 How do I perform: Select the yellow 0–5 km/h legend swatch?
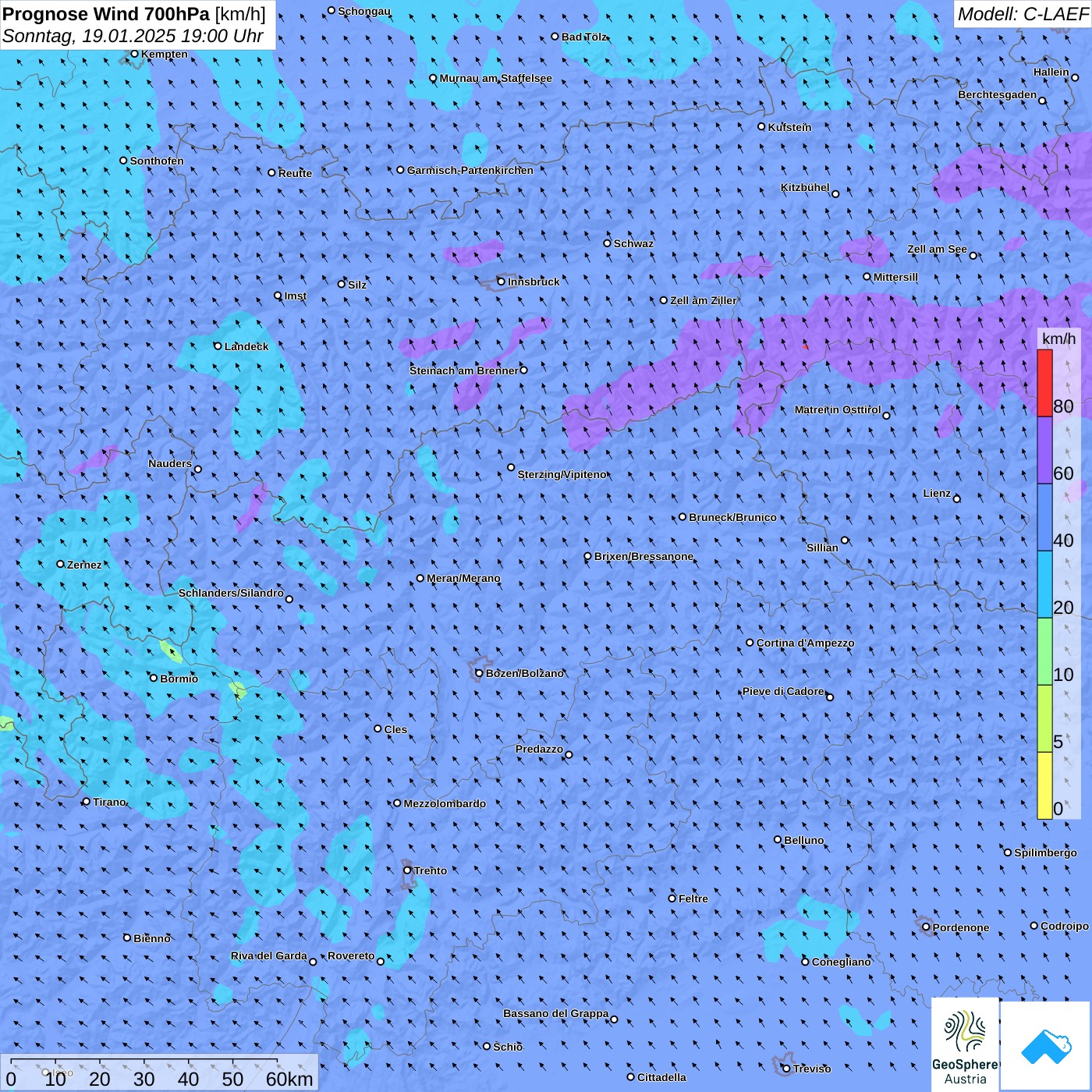(x=1044, y=785)
